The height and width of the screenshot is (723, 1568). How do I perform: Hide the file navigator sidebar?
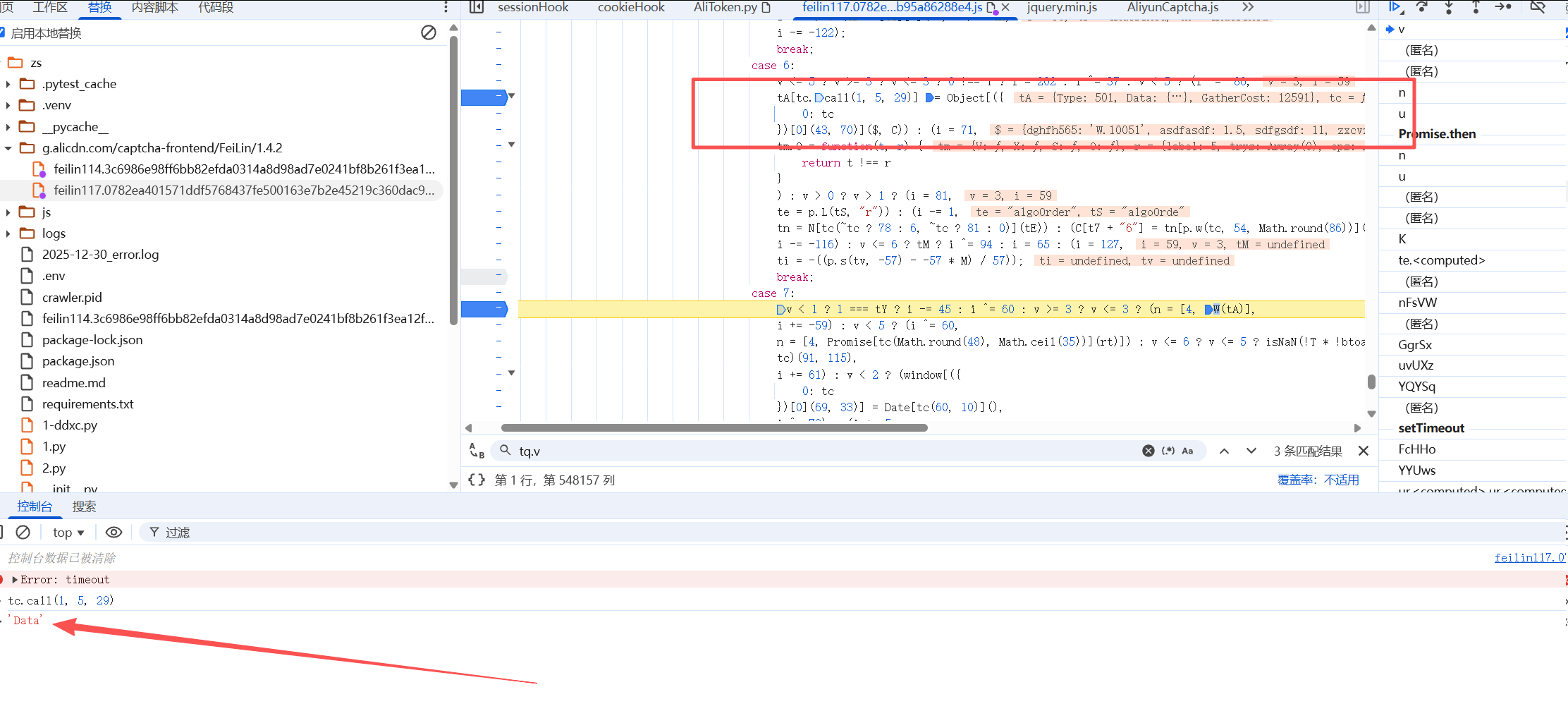(x=477, y=7)
